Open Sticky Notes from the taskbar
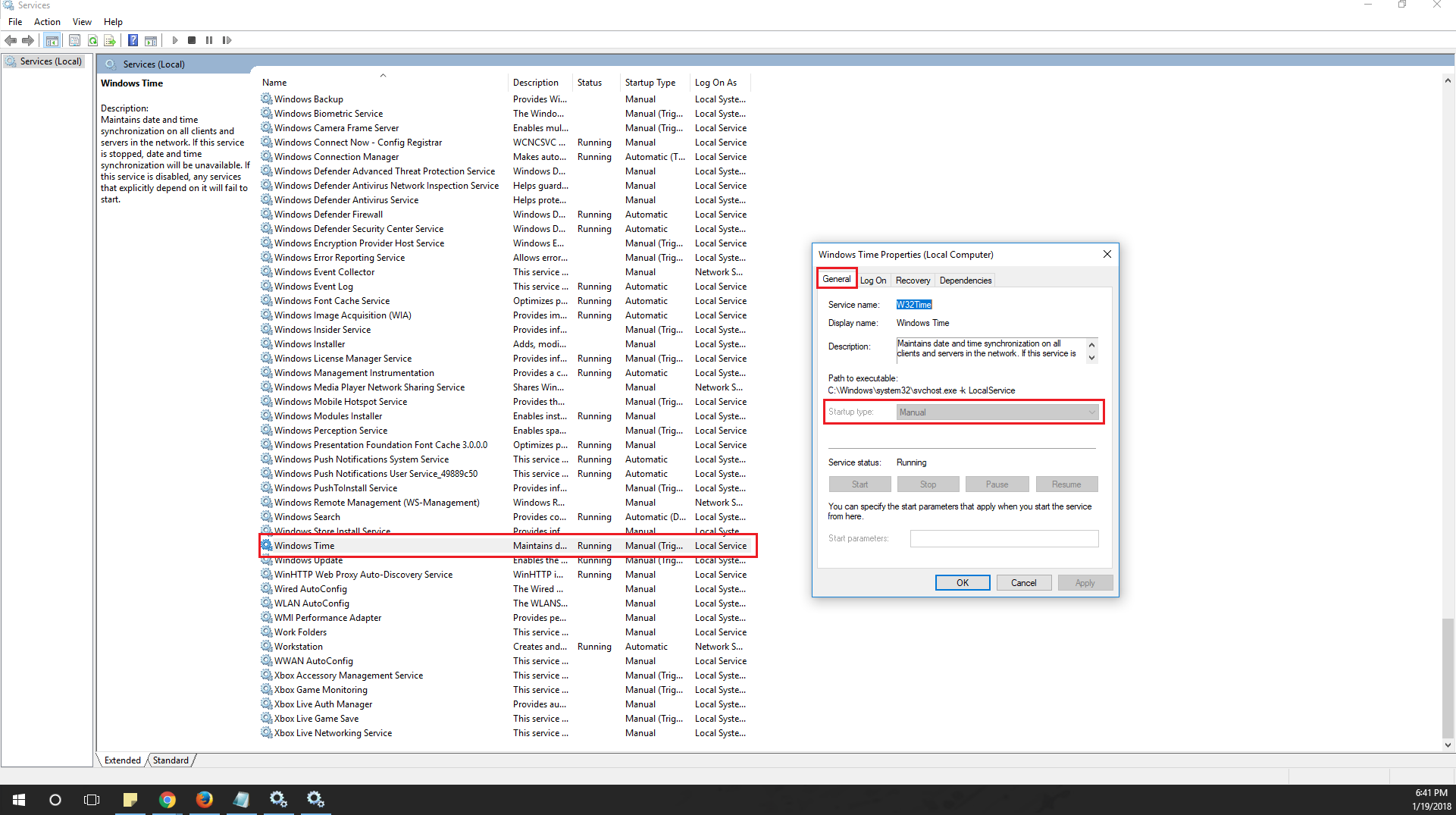The image size is (1456, 815). click(x=130, y=800)
